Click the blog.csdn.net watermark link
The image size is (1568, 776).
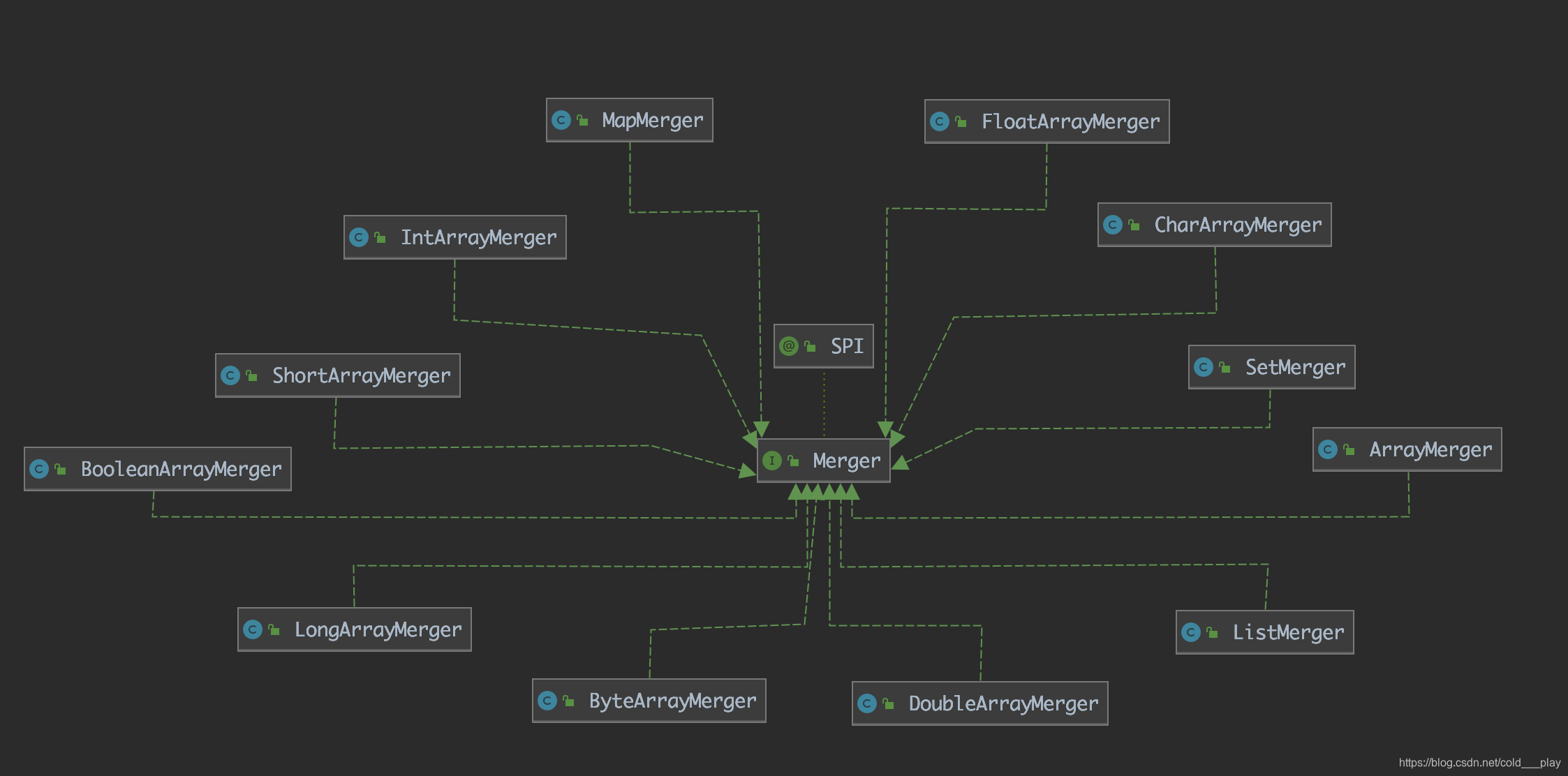(1479, 763)
